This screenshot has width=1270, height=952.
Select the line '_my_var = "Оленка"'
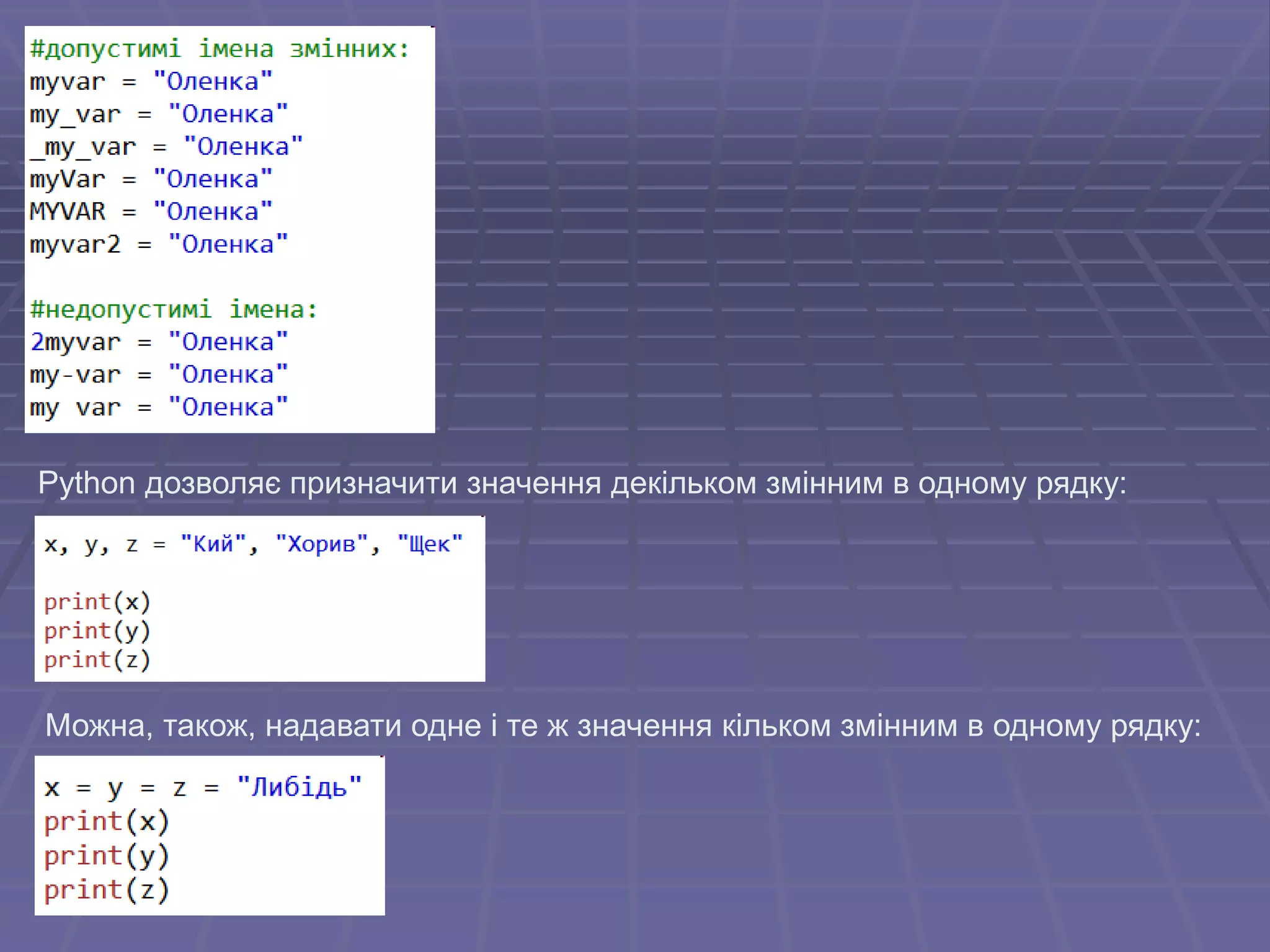[x=166, y=148]
